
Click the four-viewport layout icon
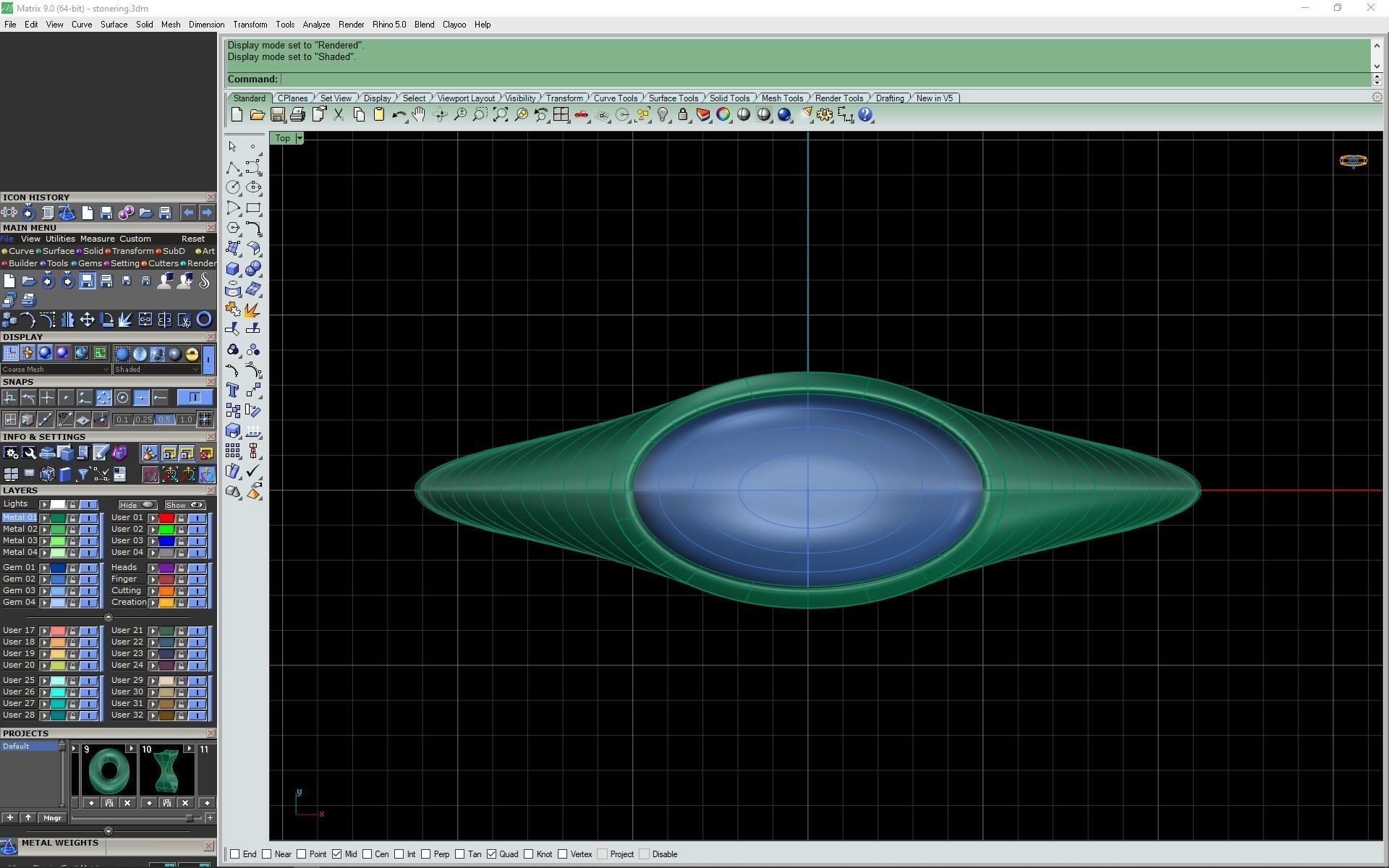coord(561,114)
